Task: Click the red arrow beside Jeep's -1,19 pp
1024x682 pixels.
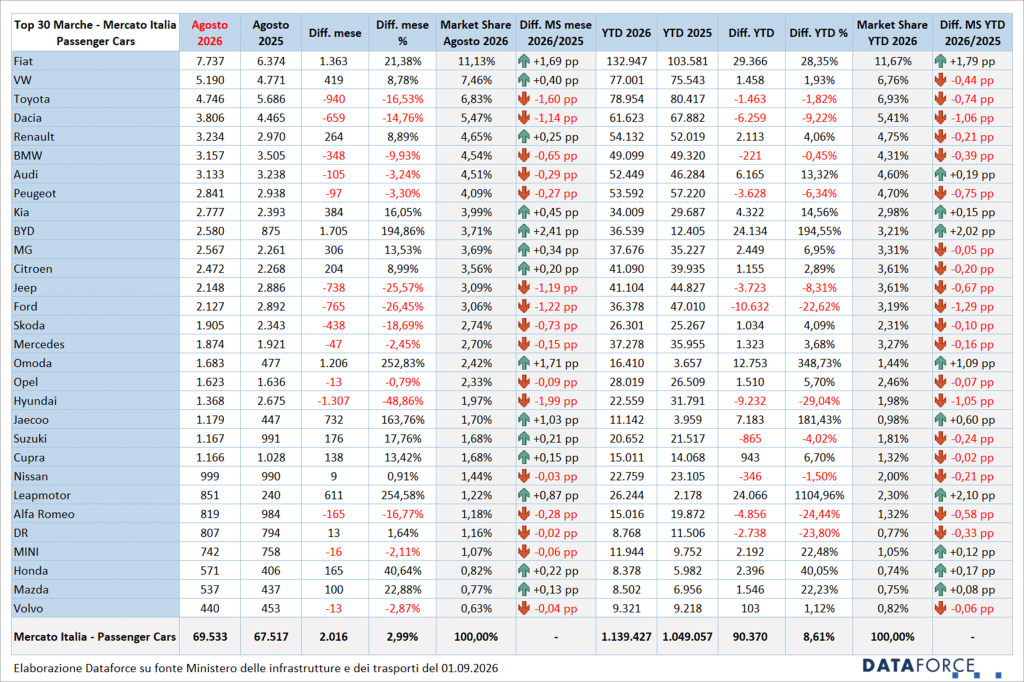Action: [x=524, y=287]
